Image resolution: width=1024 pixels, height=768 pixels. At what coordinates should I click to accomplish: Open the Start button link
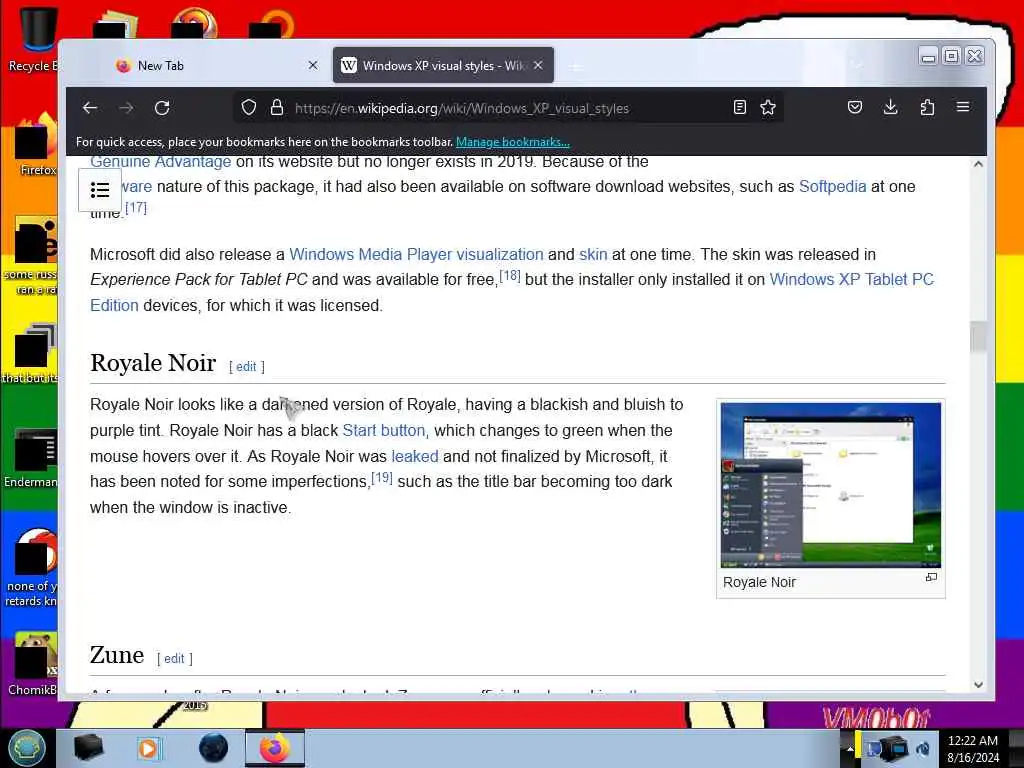click(x=384, y=430)
